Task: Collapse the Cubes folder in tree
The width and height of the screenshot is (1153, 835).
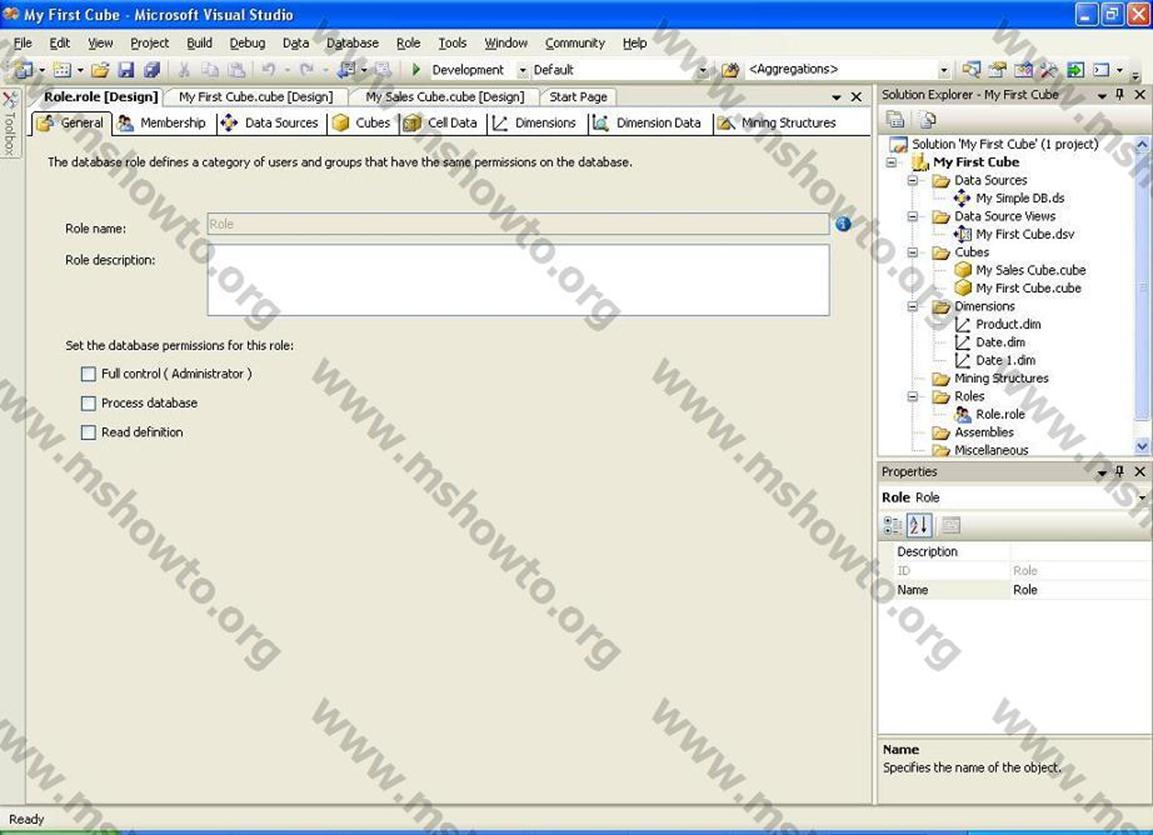Action: click(x=913, y=252)
